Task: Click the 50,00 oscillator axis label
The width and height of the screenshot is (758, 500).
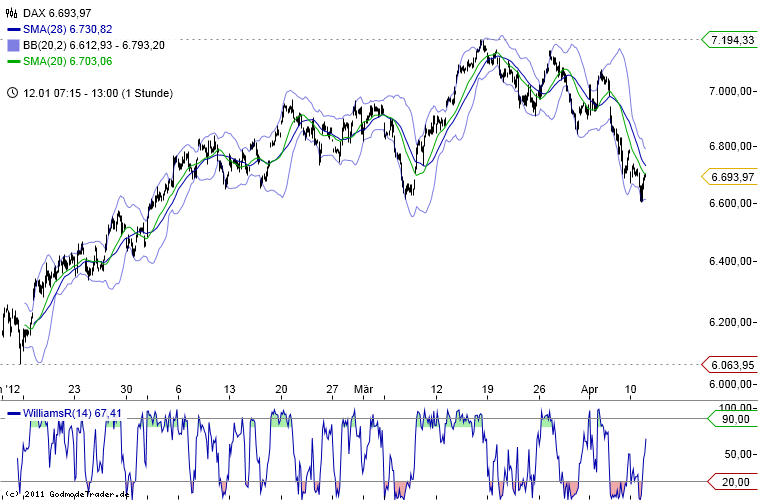Action: 737,454
